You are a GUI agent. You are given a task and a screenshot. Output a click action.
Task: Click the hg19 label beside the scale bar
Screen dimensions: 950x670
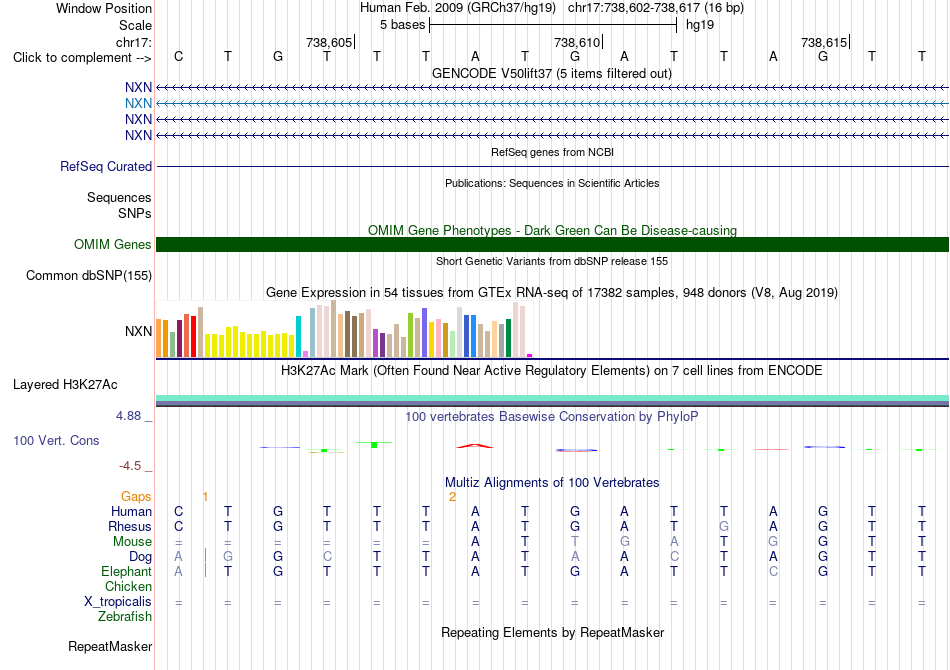tap(700, 25)
